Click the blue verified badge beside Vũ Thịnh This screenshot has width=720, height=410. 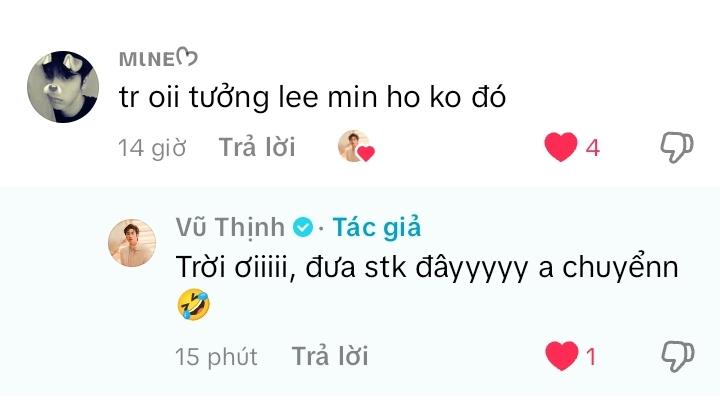pos(303,227)
